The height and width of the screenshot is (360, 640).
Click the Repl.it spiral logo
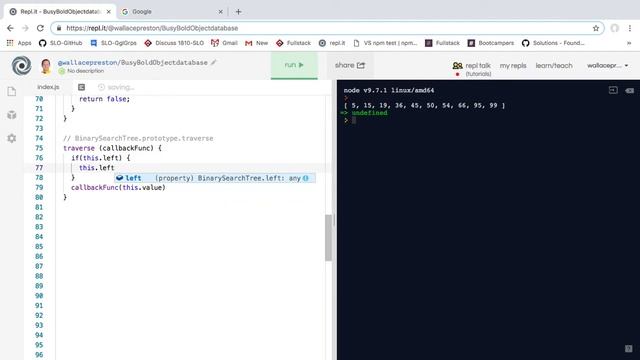pos(21,65)
